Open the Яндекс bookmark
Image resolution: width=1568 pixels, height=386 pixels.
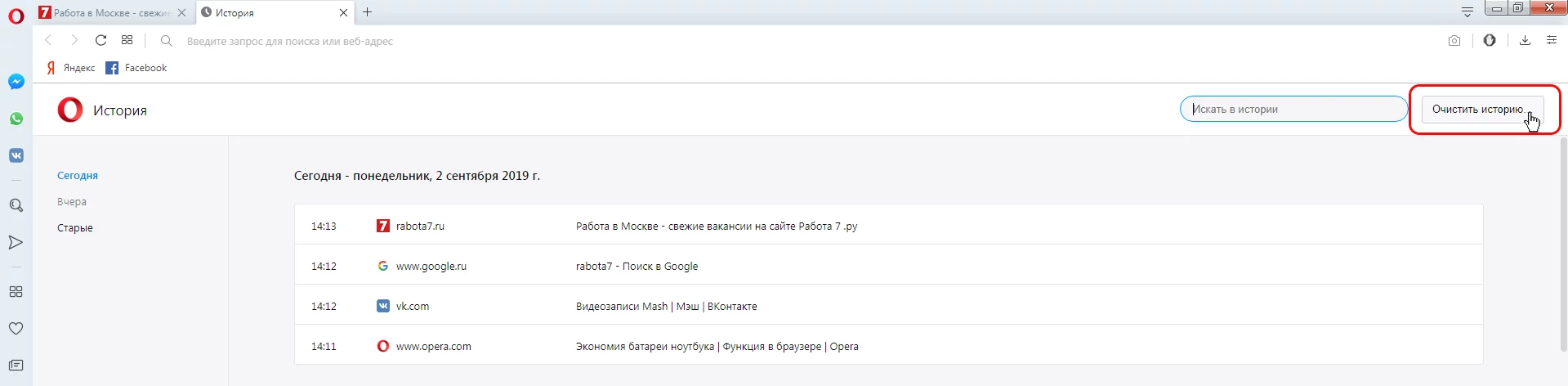pyautogui.click(x=71, y=68)
